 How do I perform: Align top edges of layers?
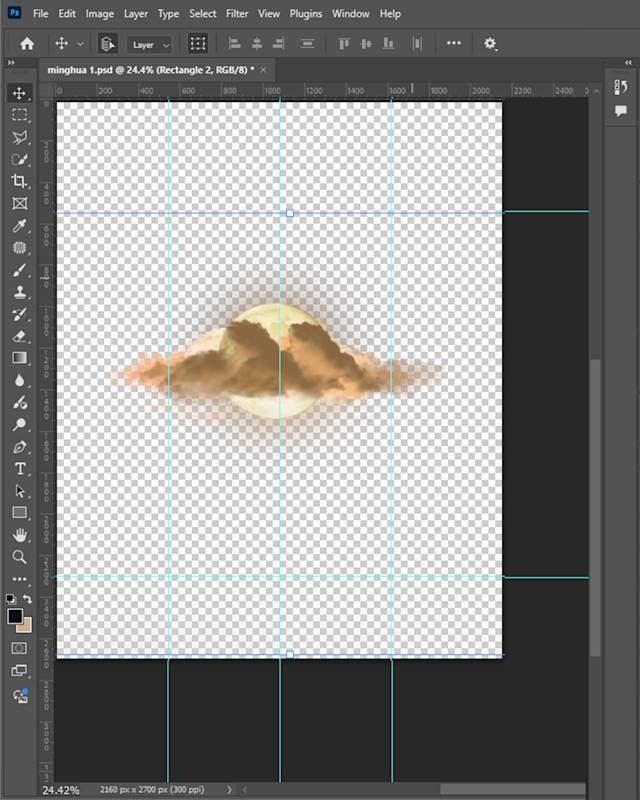click(x=344, y=44)
